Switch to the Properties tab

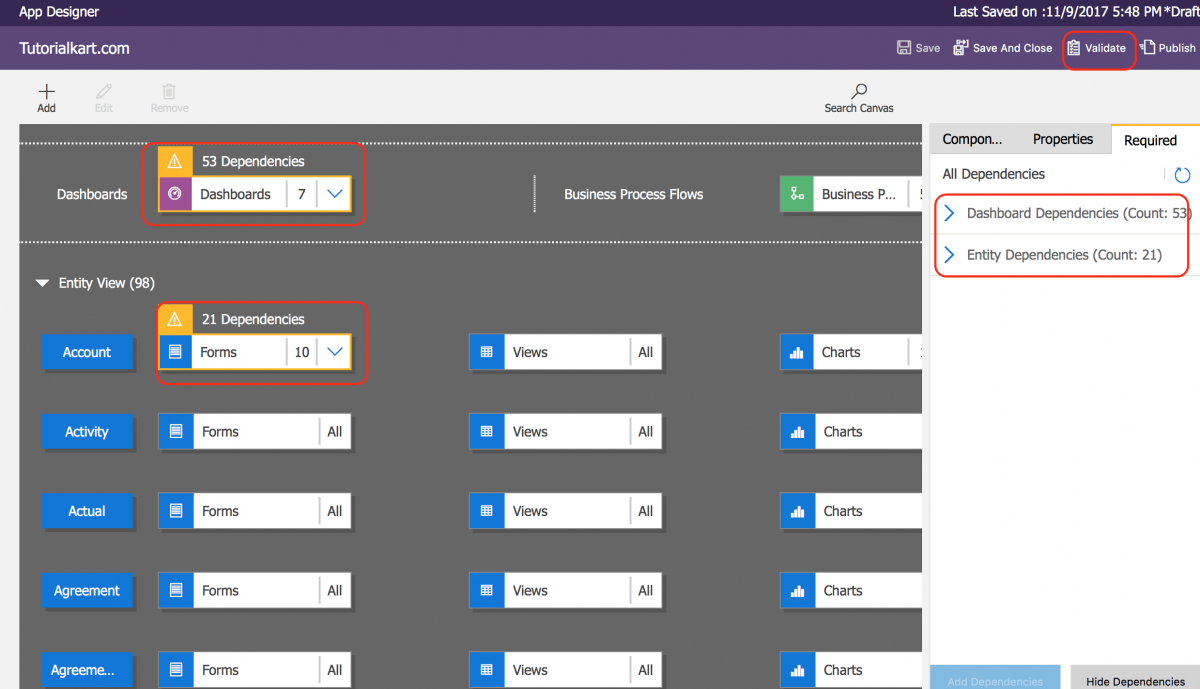pyautogui.click(x=1062, y=139)
